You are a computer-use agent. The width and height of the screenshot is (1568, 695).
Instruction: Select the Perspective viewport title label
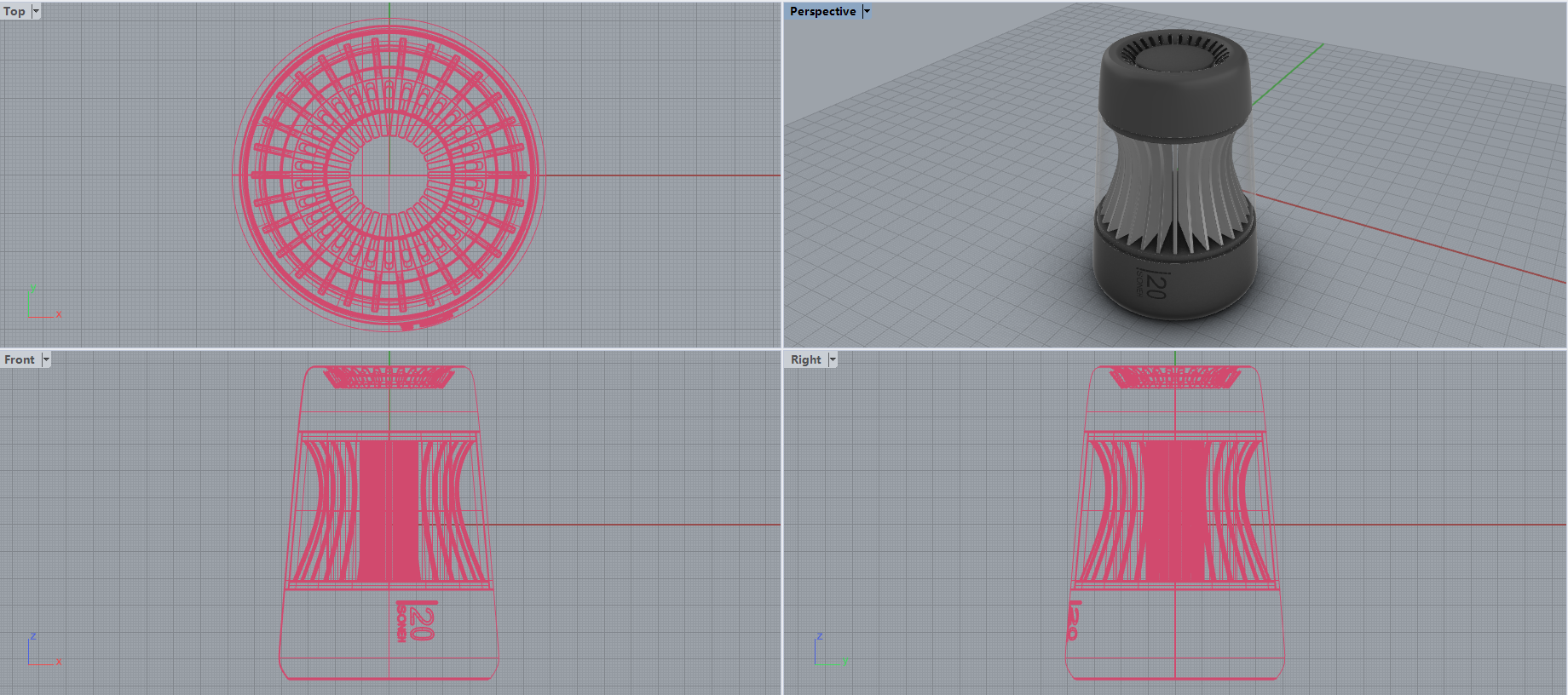click(822, 11)
